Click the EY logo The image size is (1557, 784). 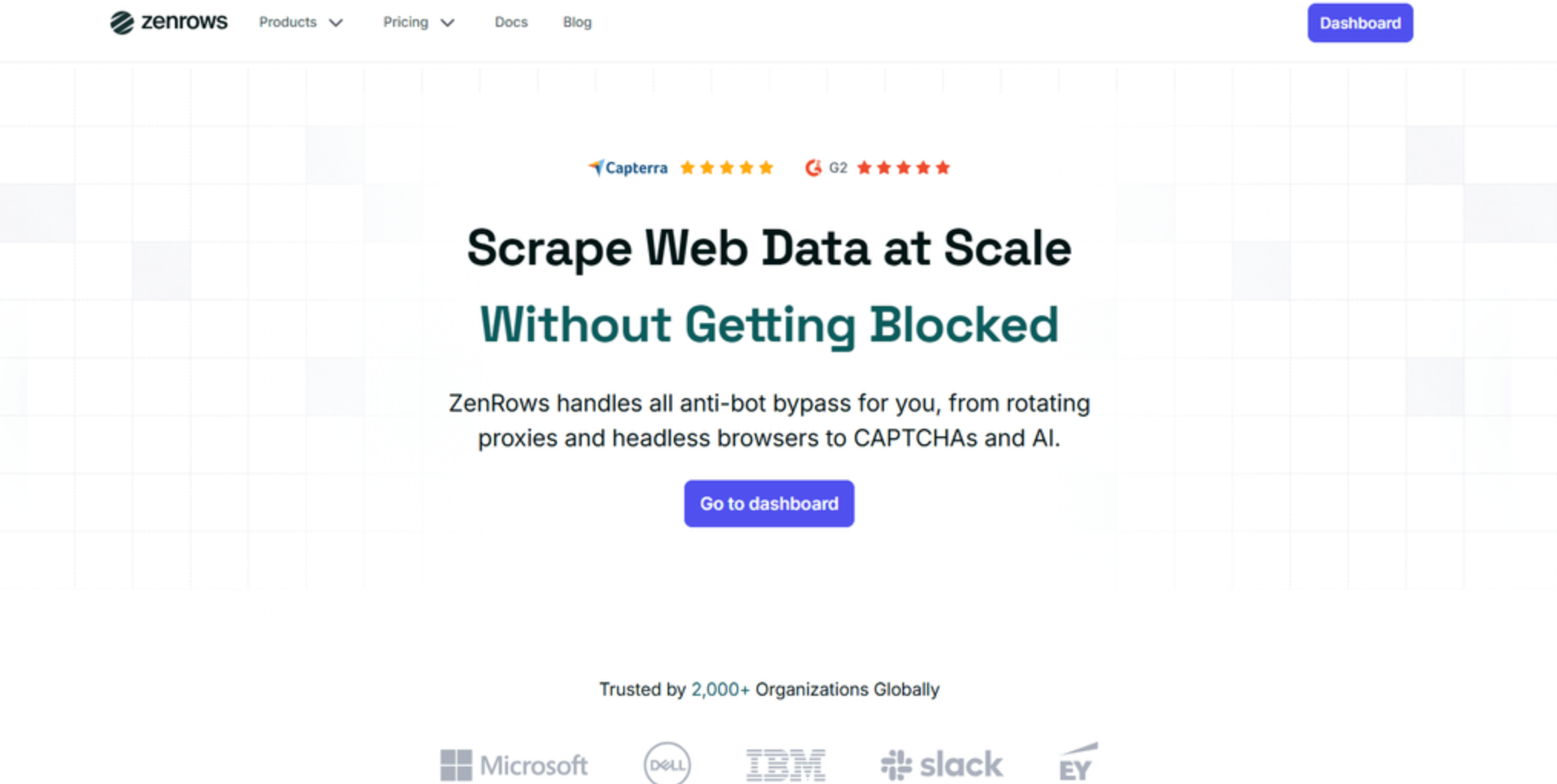click(x=1077, y=762)
